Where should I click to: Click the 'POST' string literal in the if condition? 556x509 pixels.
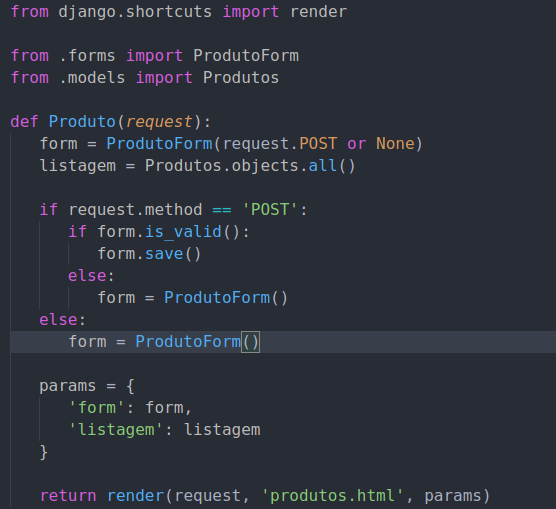tap(269, 210)
